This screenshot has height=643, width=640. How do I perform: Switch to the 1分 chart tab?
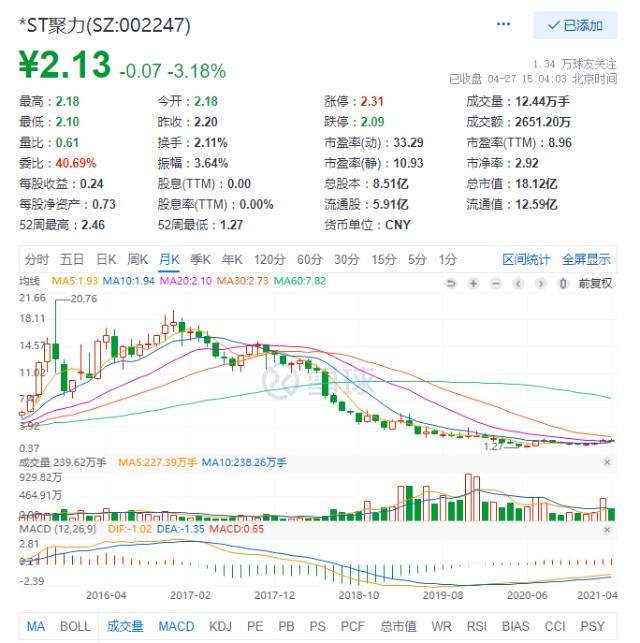pos(448,260)
